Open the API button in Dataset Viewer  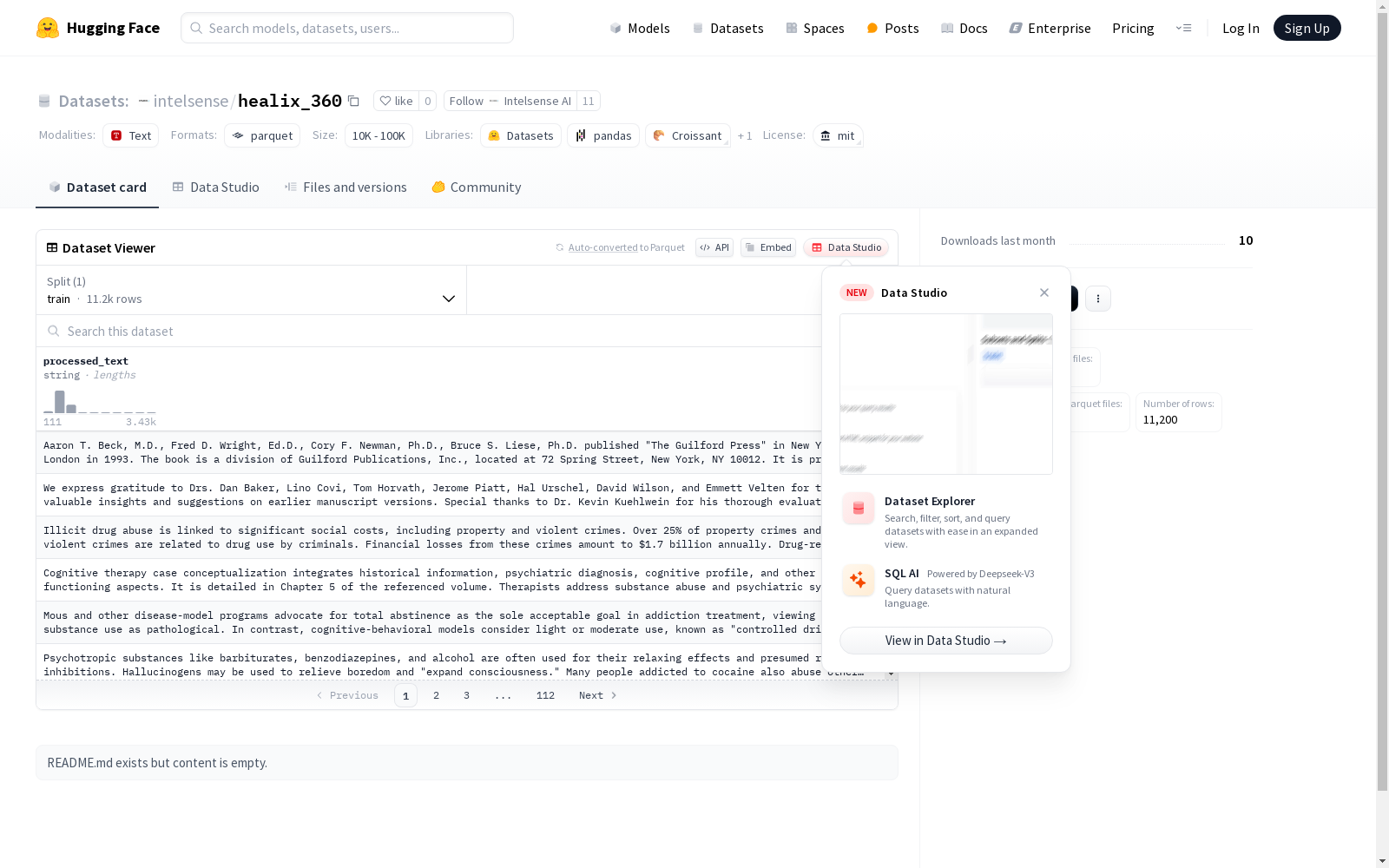[714, 247]
